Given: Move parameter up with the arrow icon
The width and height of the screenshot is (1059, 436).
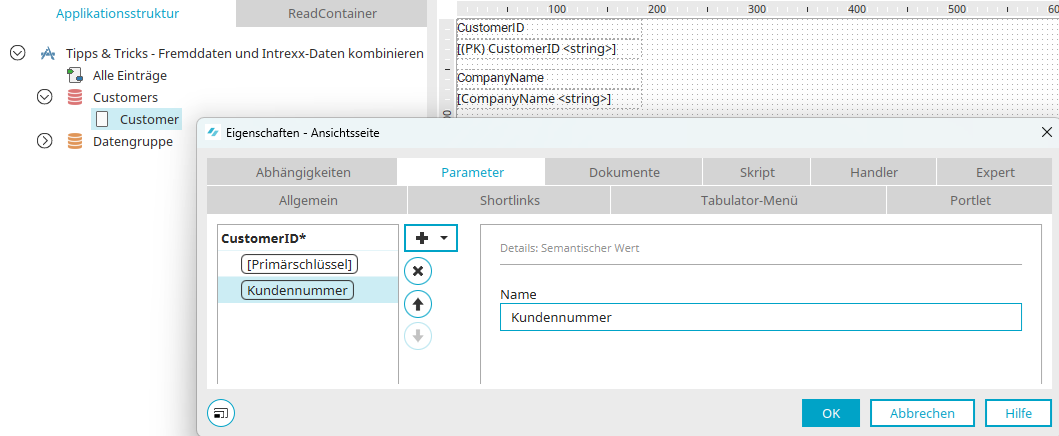Looking at the screenshot, I should point(418,304).
